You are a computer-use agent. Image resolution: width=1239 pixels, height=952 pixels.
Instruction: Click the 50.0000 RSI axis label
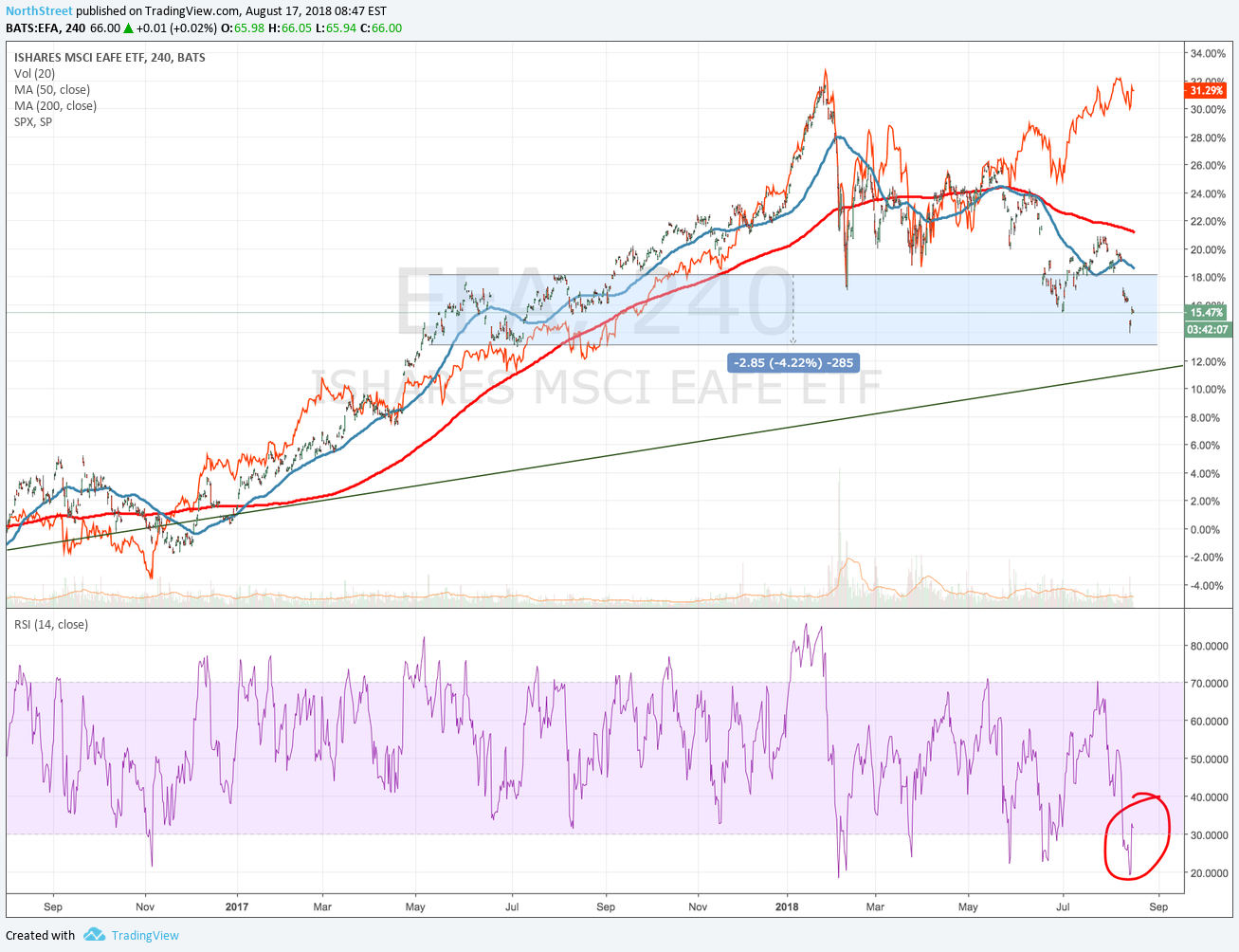1209,759
